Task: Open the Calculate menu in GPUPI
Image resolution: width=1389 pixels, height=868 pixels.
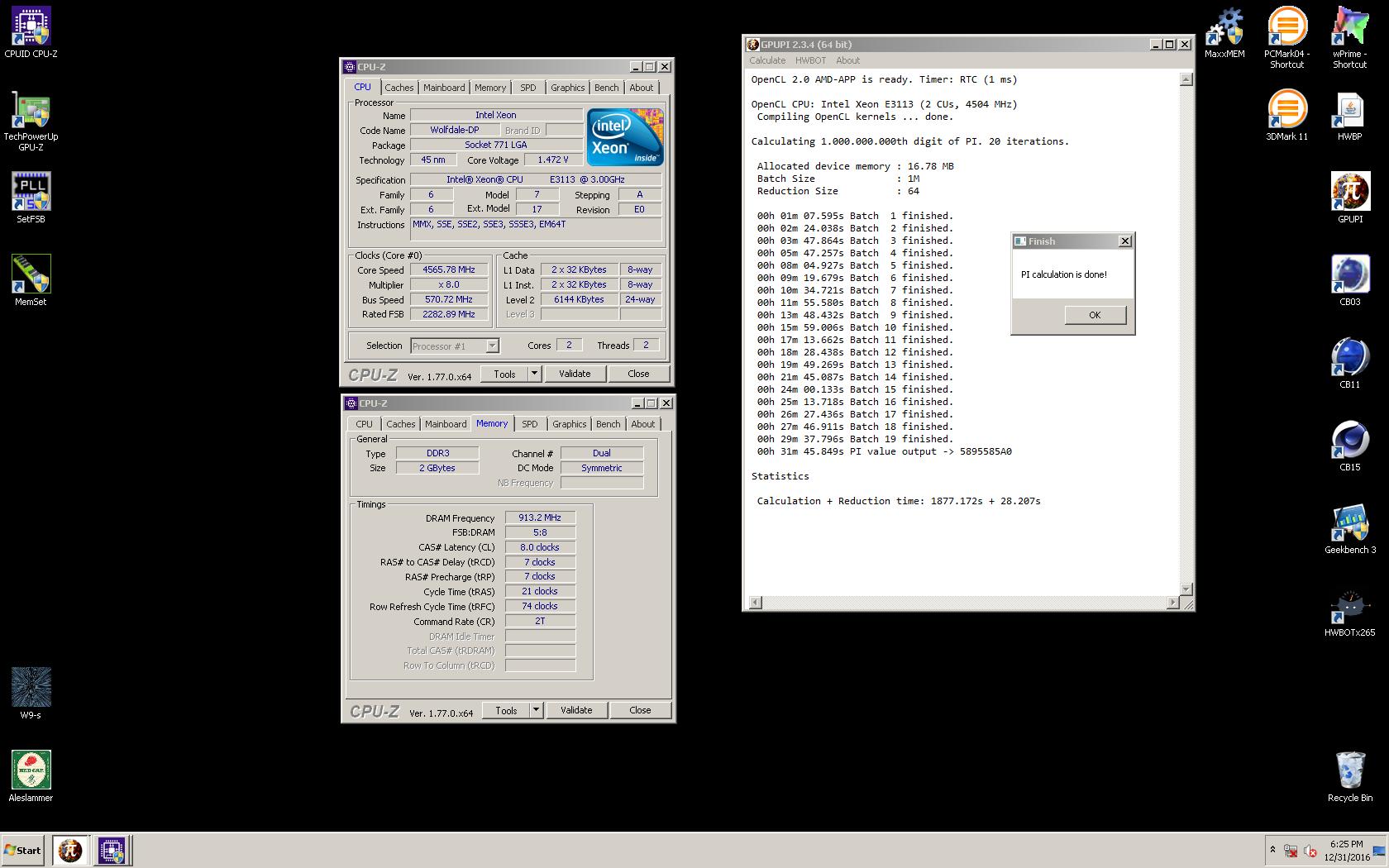Action: [x=767, y=60]
